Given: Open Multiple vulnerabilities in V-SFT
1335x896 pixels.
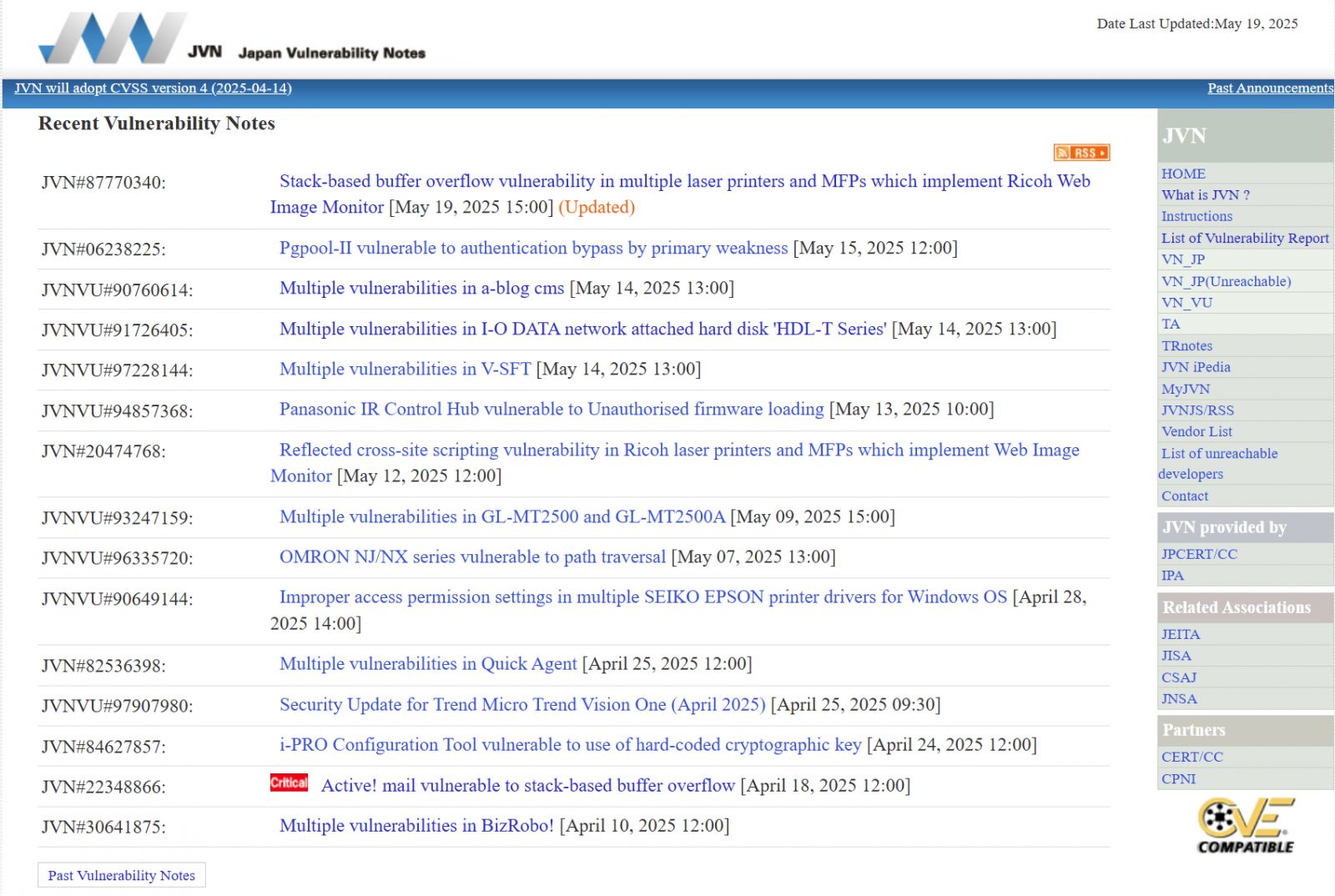Looking at the screenshot, I should [405, 369].
